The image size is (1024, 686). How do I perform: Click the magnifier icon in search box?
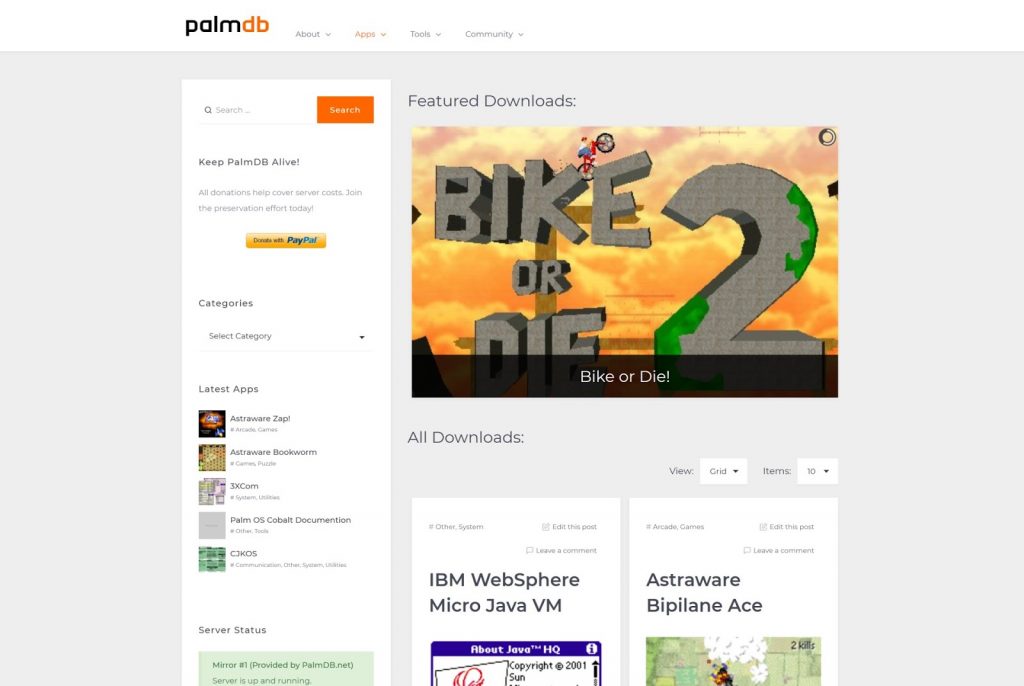[208, 110]
